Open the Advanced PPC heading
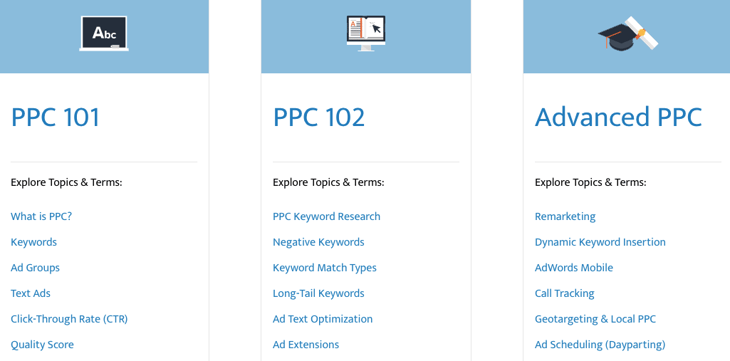The image size is (730, 361). pos(618,117)
